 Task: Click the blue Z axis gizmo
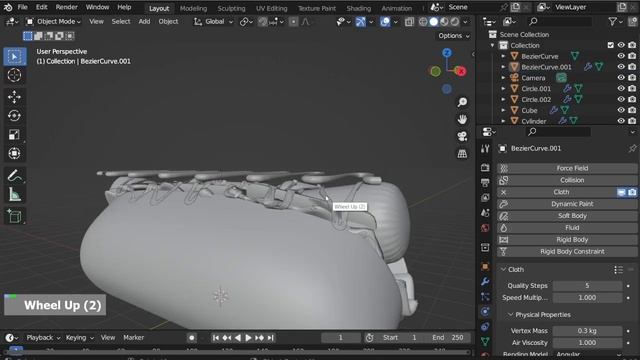pos(447,53)
